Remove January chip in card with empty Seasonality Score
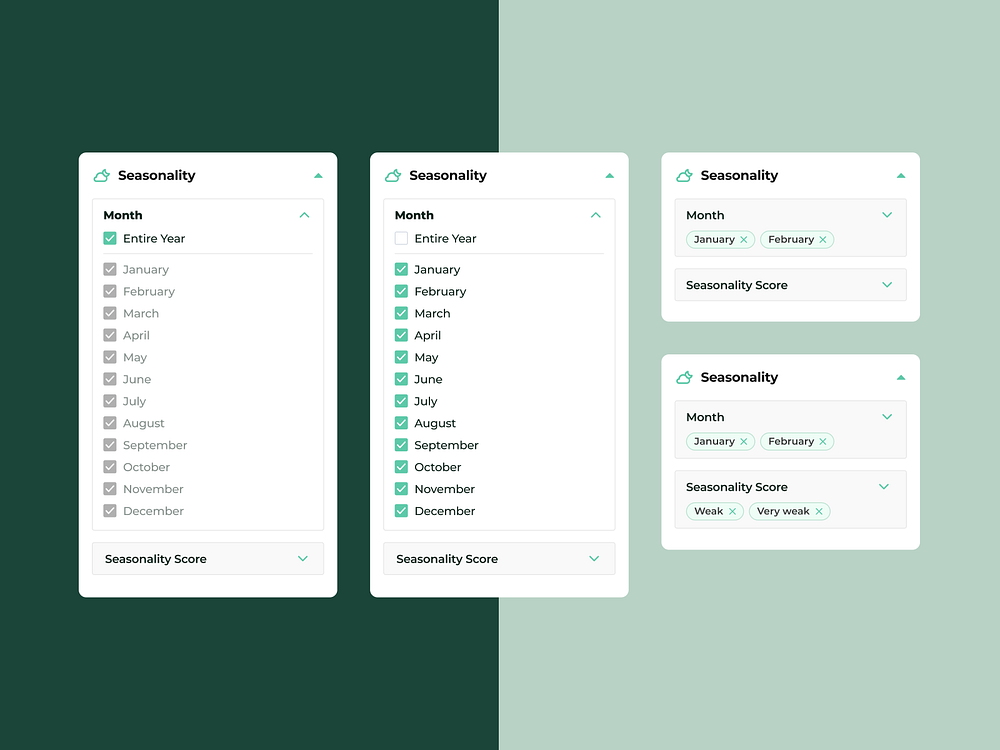The width and height of the screenshot is (1000, 750). tap(744, 240)
